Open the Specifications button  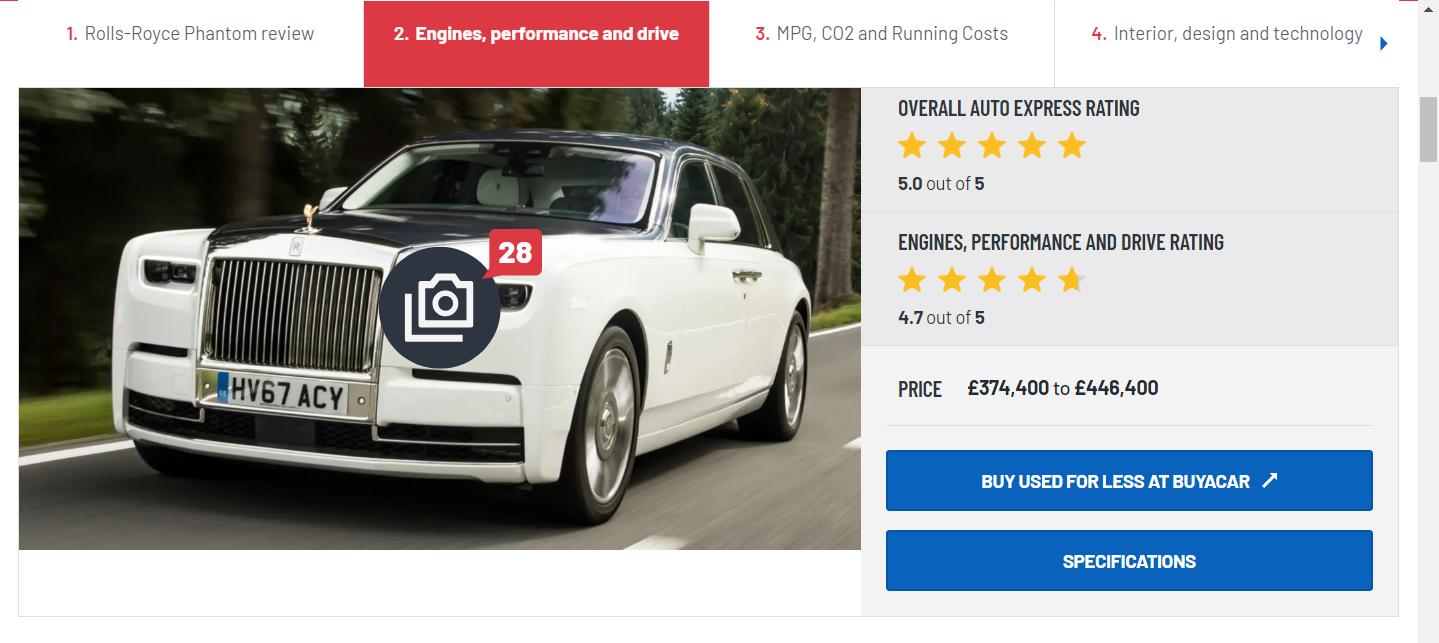click(1129, 561)
